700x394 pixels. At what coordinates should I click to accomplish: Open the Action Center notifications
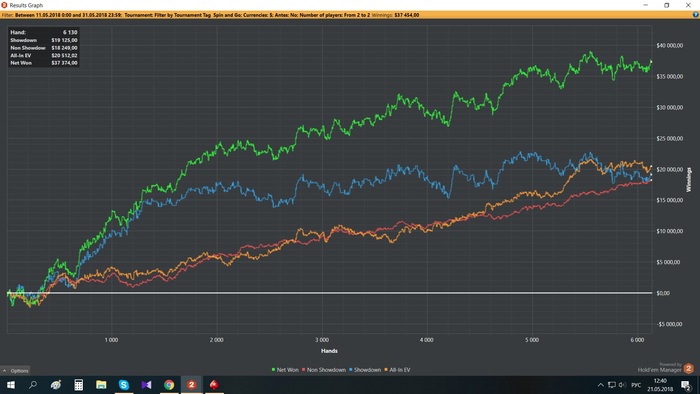point(686,385)
